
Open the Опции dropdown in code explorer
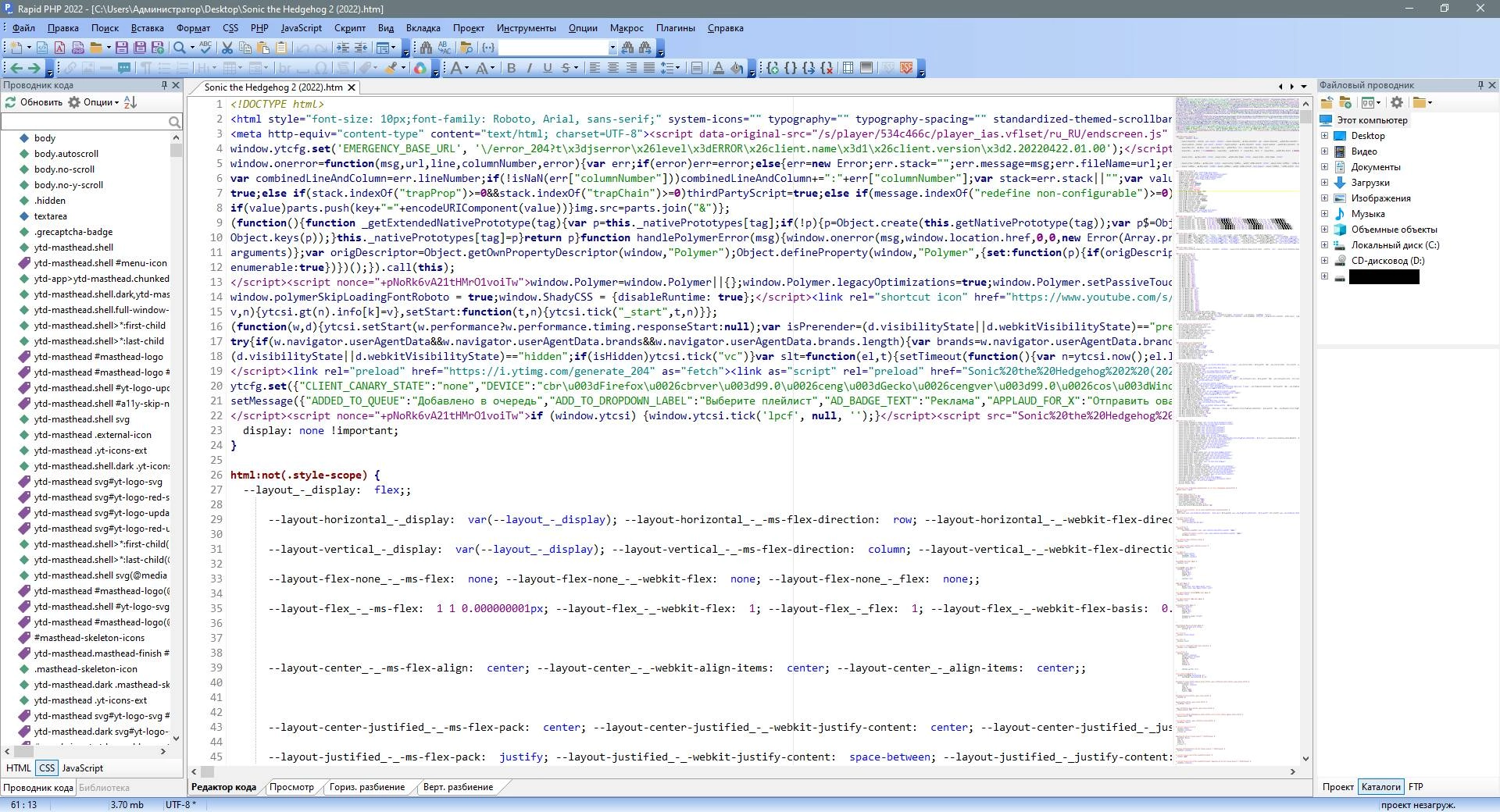[x=94, y=102]
